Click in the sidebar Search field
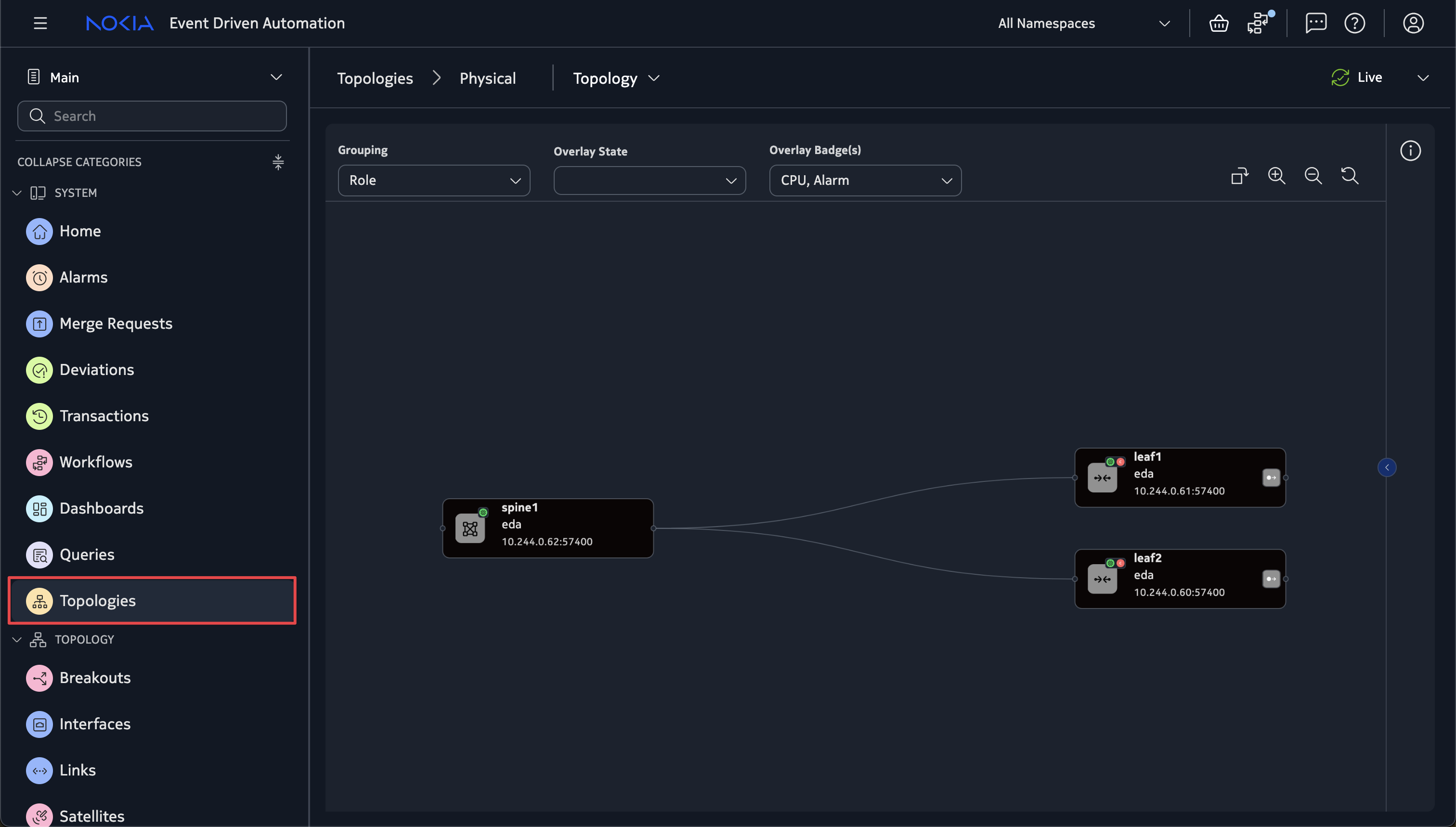Screen dimensions: 1456x827 (x=152, y=116)
